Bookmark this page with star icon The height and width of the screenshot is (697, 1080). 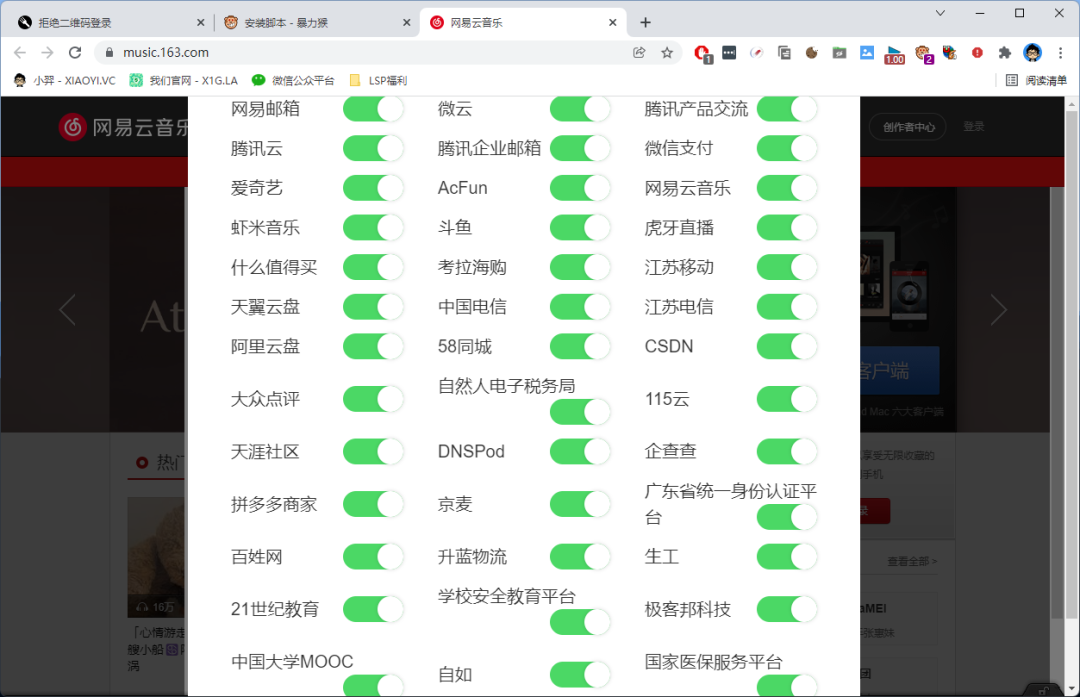coord(667,52)
